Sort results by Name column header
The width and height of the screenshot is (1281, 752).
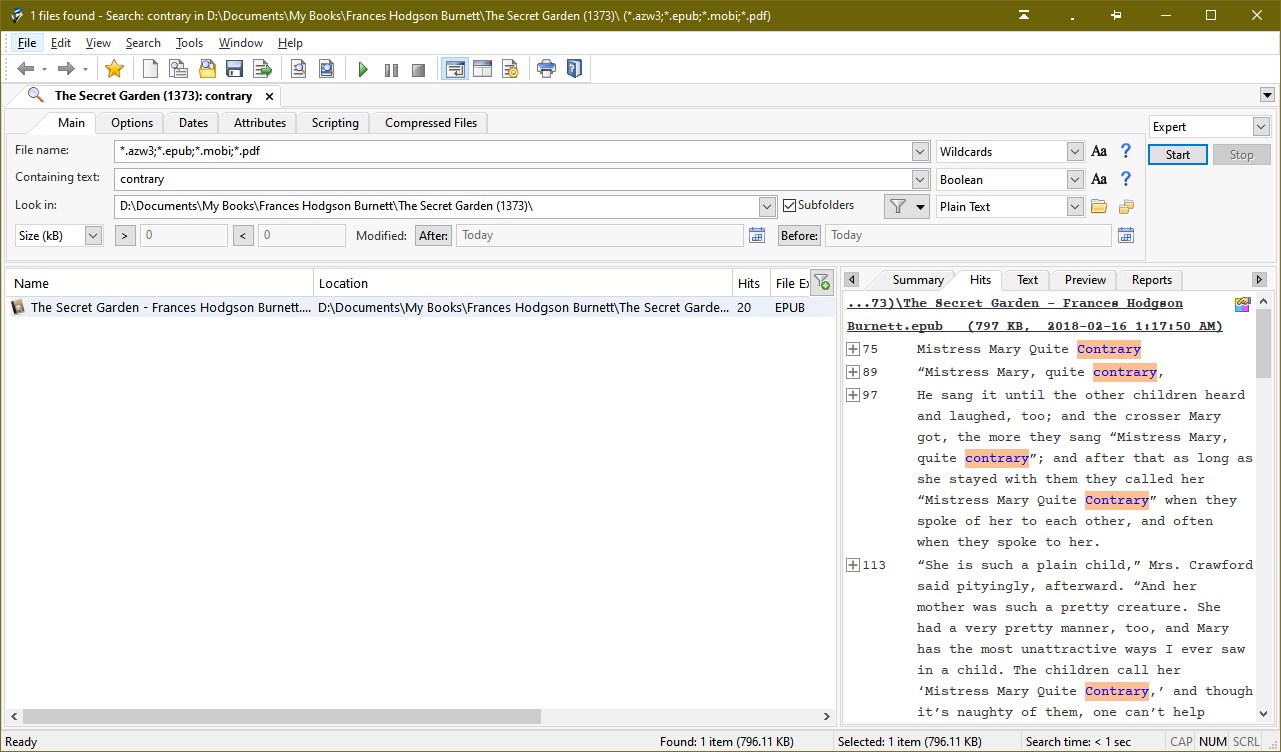(160, 283)
